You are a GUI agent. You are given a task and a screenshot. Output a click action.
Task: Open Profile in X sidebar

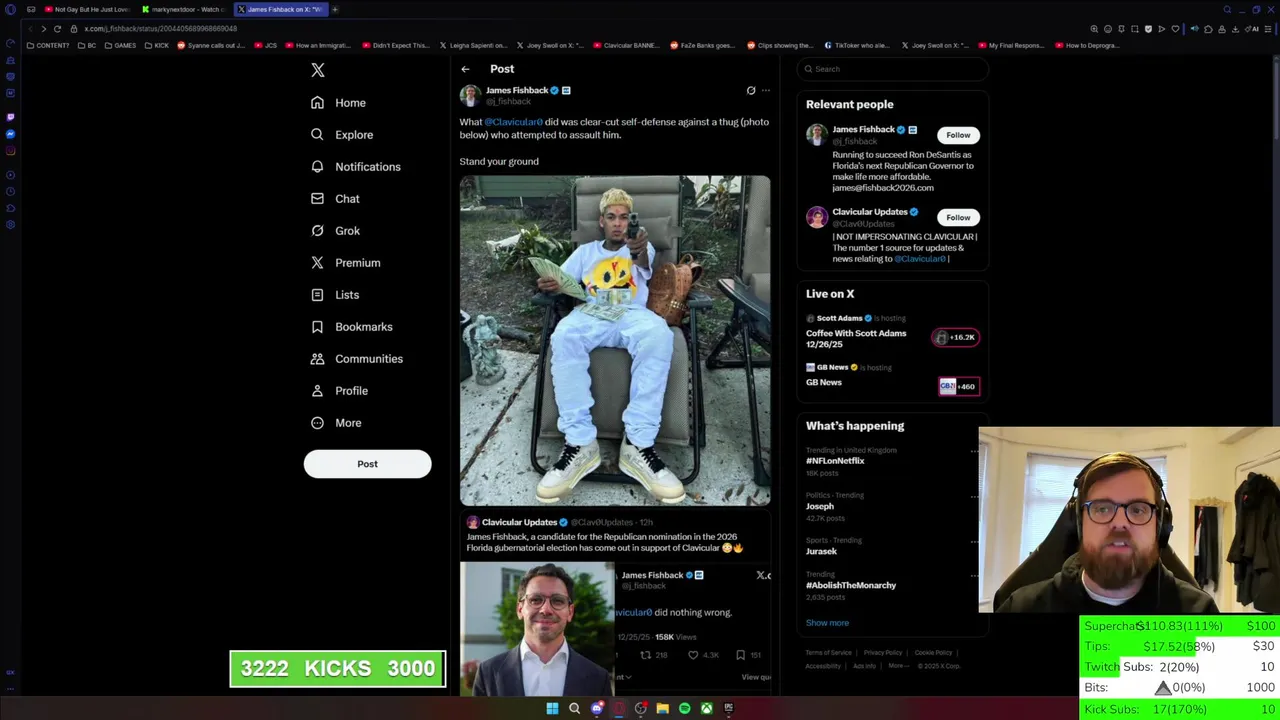tap(339, 391)
